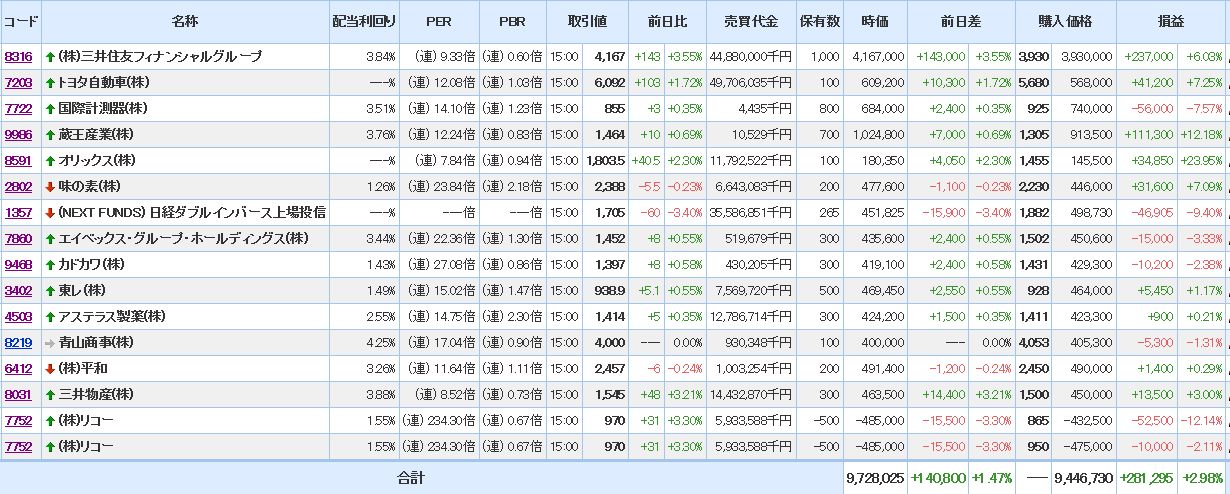1230x494 pixels.
Task: Open stock code link 8219
Action: pos(18,343)
